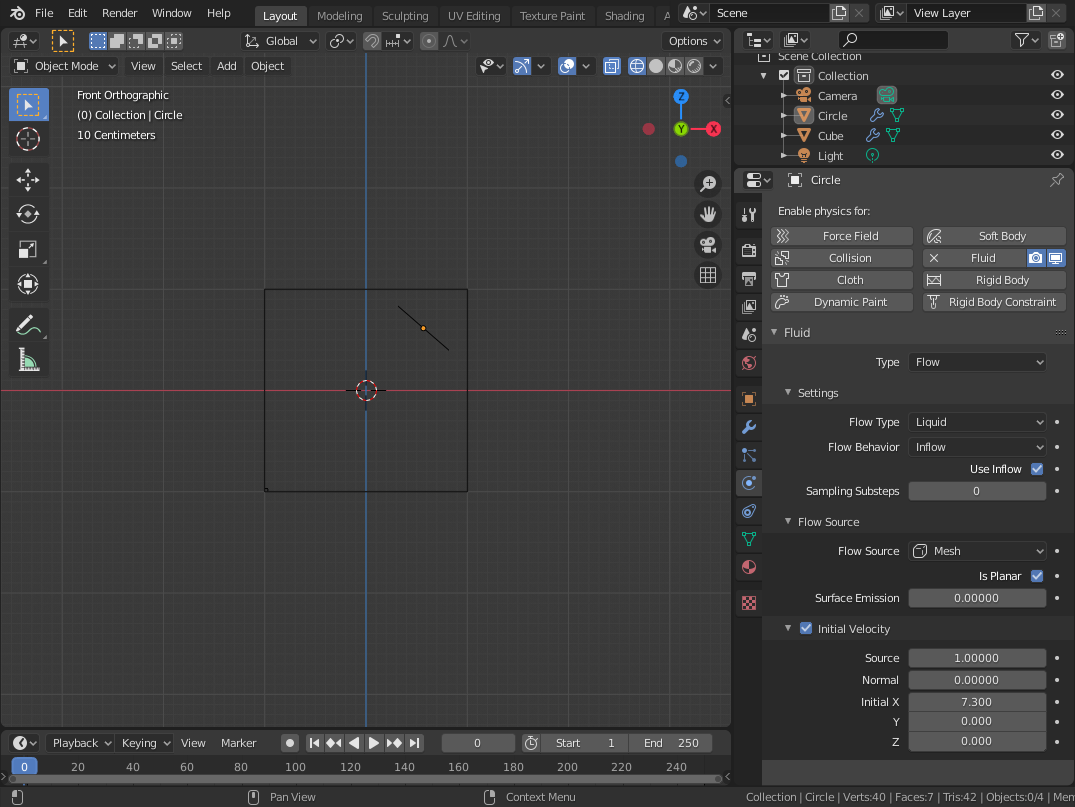Open Output properties tab
The image size is (1075, 807).
coord(749,278)
